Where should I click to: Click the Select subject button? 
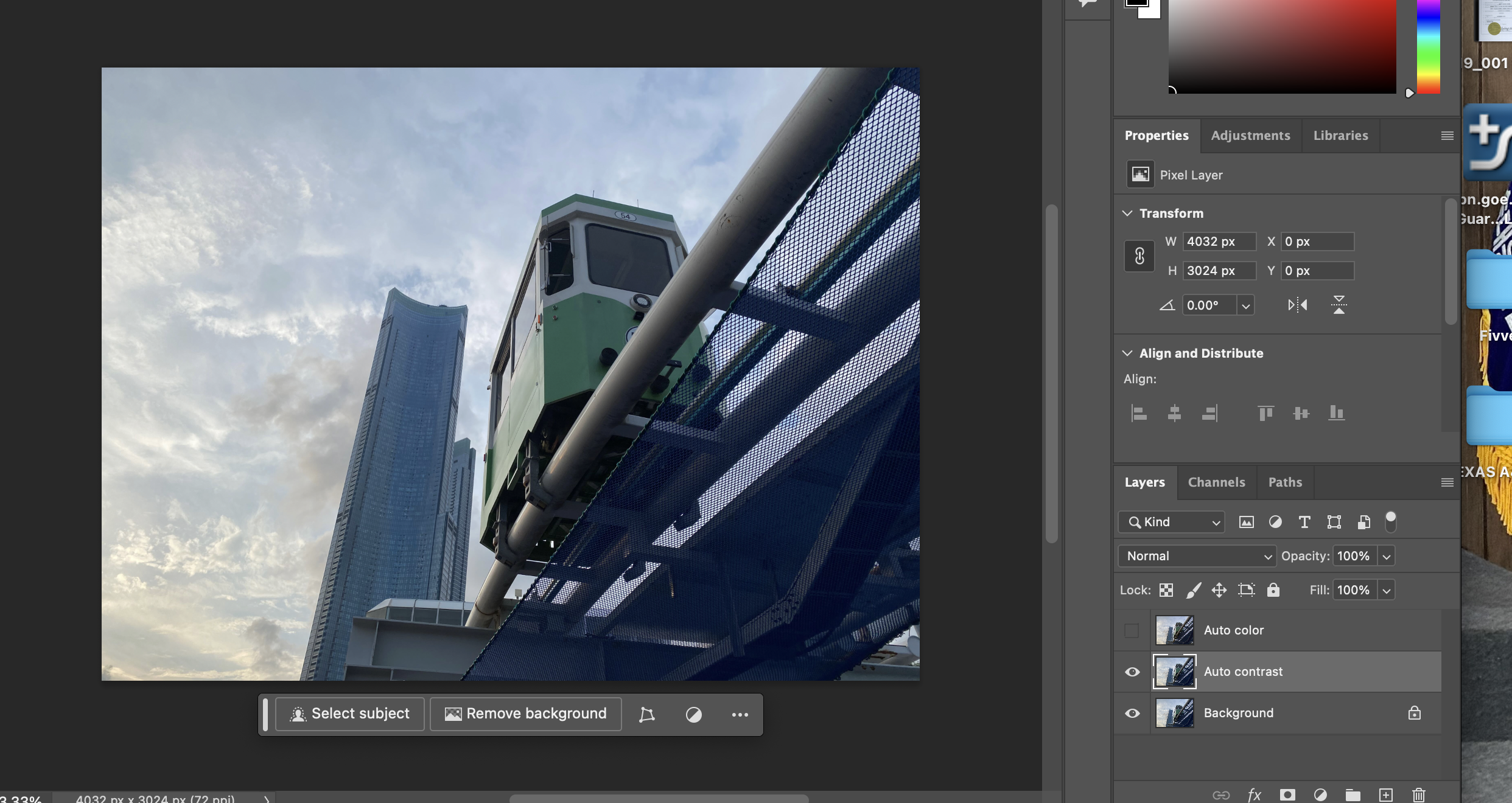(x=350, y=714)
